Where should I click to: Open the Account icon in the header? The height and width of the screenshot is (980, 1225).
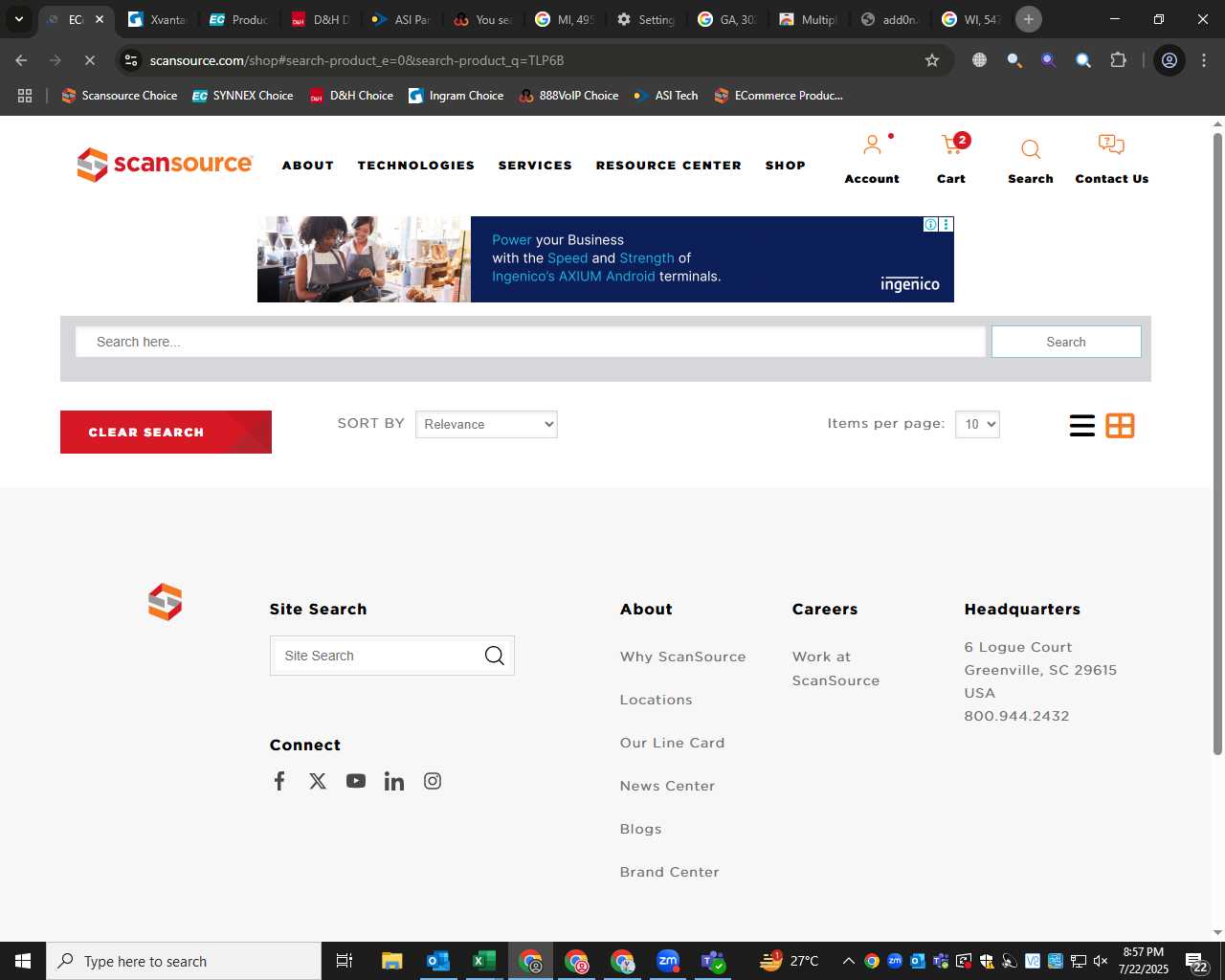tap(872, 145)
